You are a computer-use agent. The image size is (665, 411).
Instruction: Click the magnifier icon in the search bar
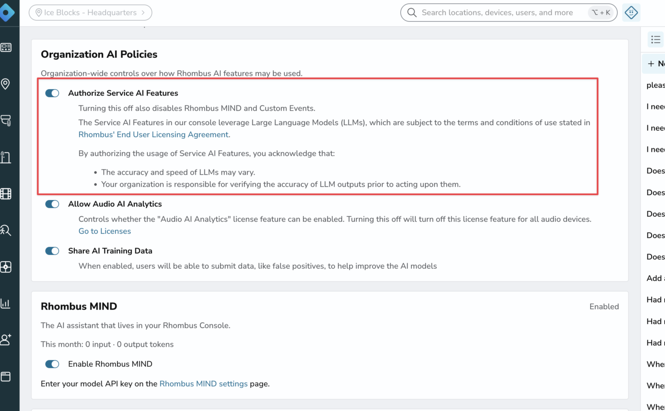411,13
